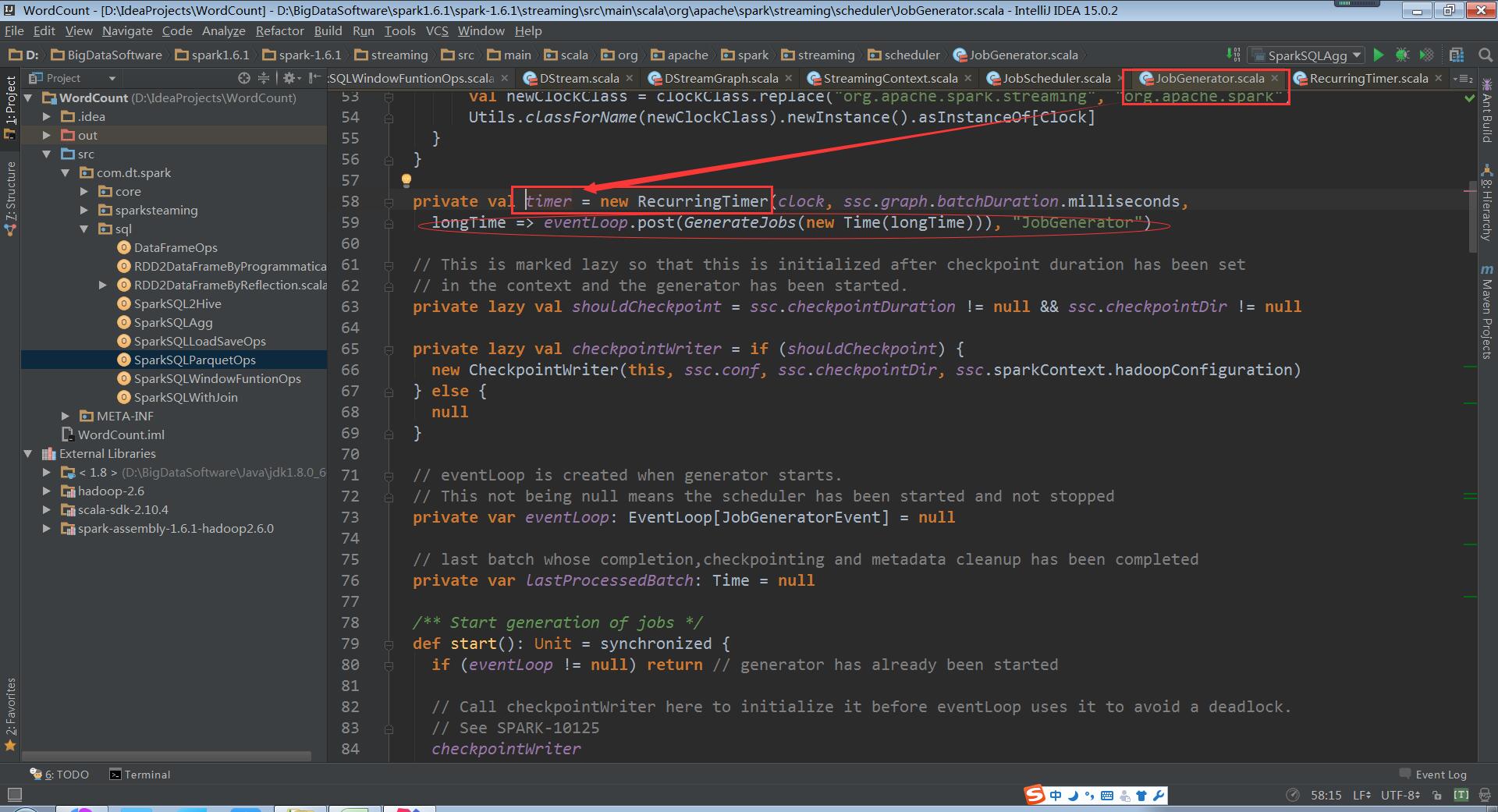This screenshot has width=1498, height=812.
Task: Change UTF-8 file encoding
Action: [1400, 795]
